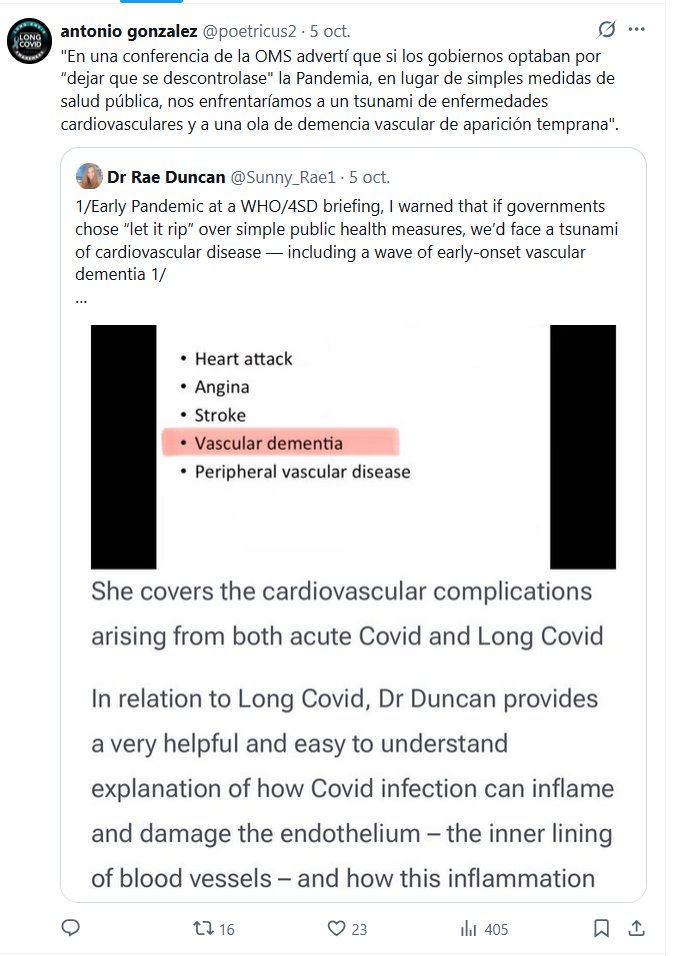Screen dimensions: 678x956
Task: Click the quoted tweet's 5 oct. date
Action: point(369,177)
